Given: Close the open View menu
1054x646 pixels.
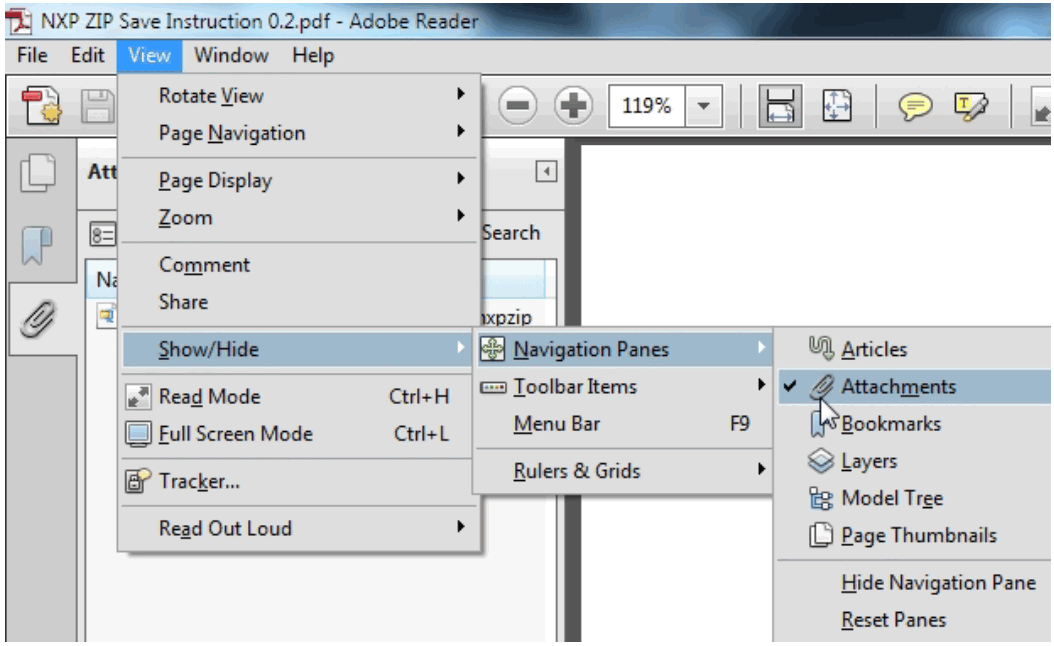Looking at the screenshot, I should pos(149,55).
